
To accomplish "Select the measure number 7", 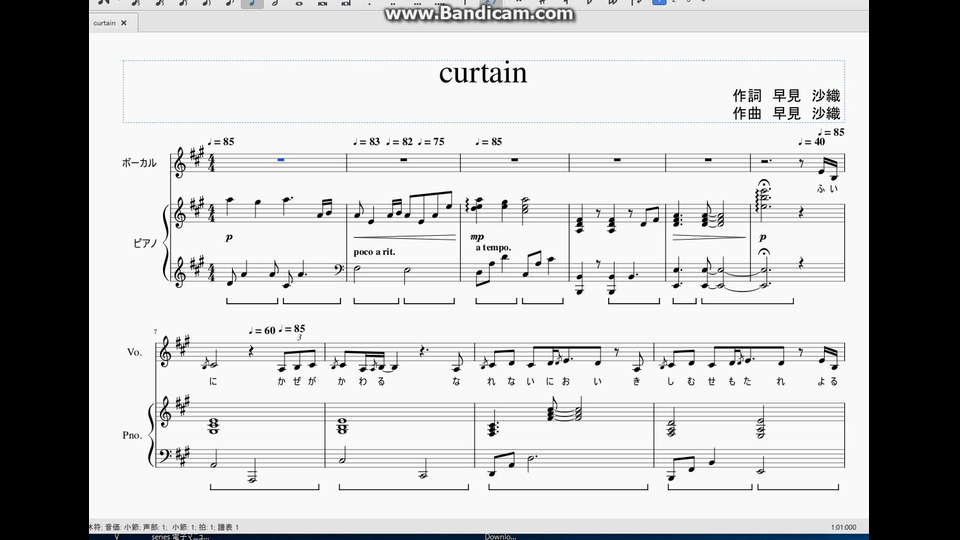I will click(155, 332).
